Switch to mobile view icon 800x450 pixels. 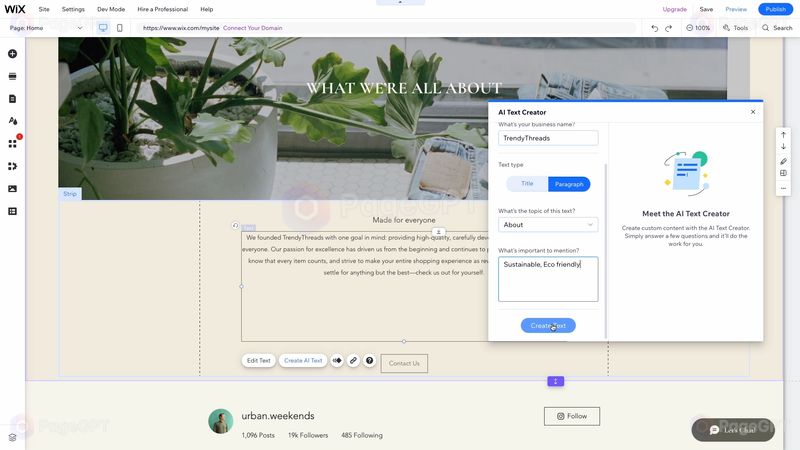click(119, 28)
